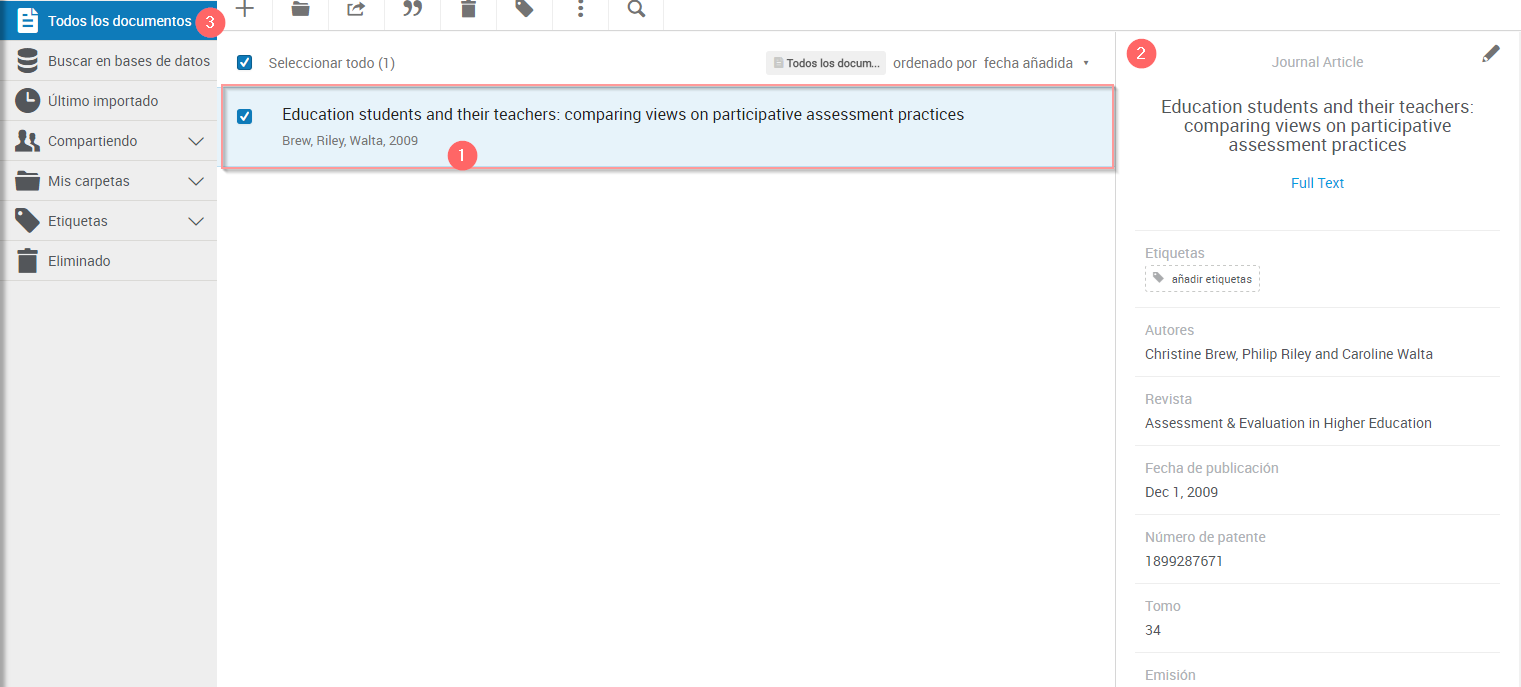This screenshot has width=1521, height=687.
Task: Open the three-dot more options menu
Action: coord(580,9)
